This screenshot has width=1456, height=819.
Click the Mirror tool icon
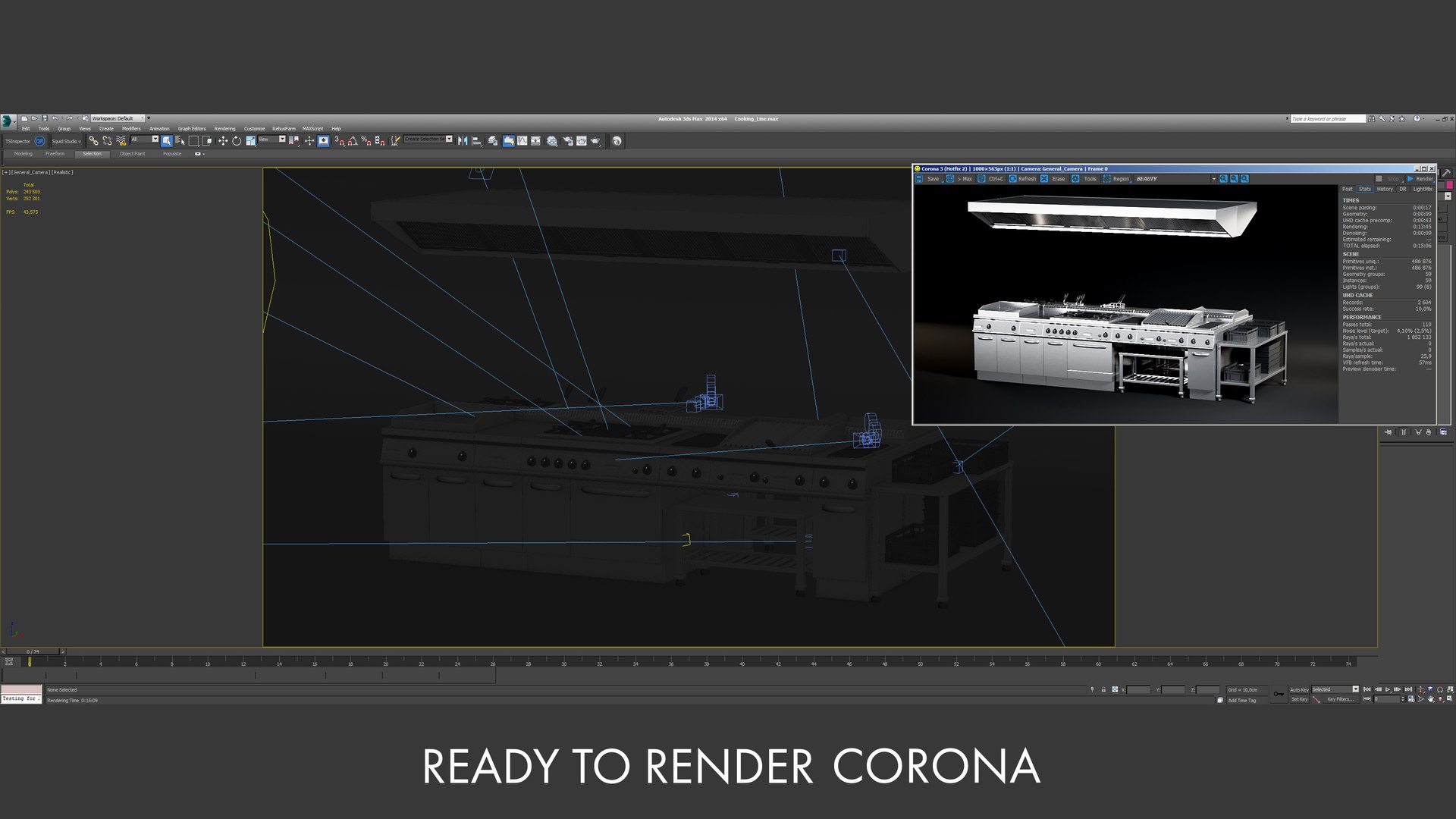[x=463, y=141]
